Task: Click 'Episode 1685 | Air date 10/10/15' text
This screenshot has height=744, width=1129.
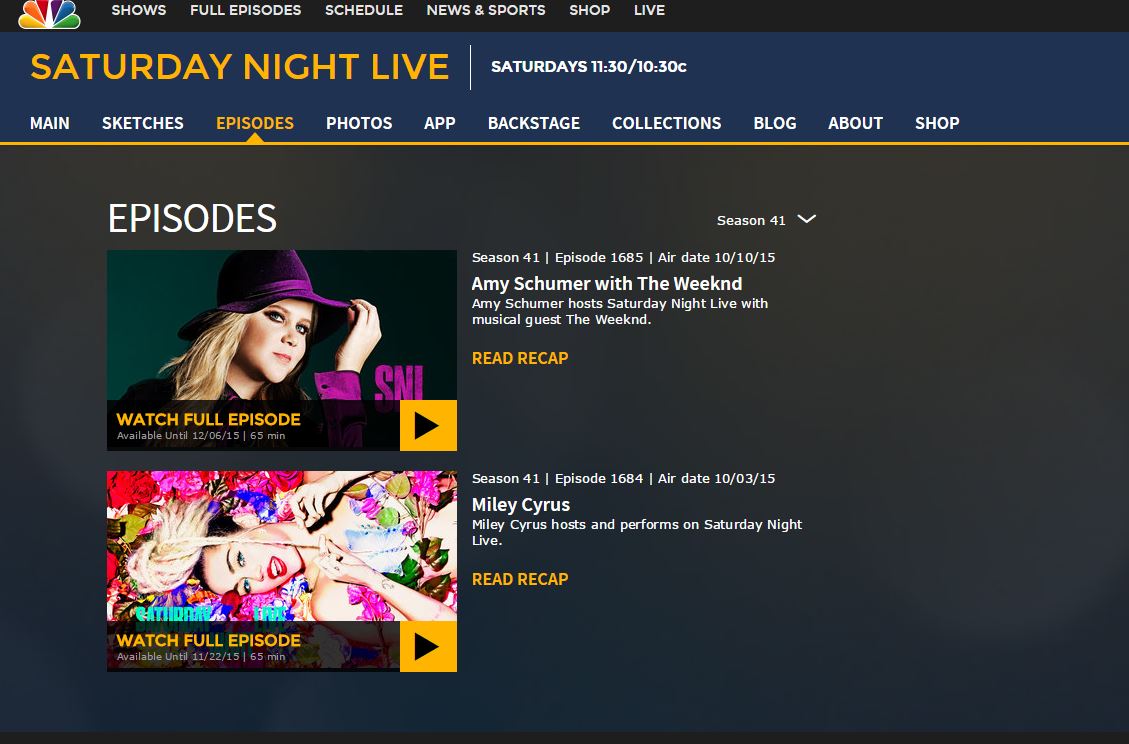Action: coord(665,258)
